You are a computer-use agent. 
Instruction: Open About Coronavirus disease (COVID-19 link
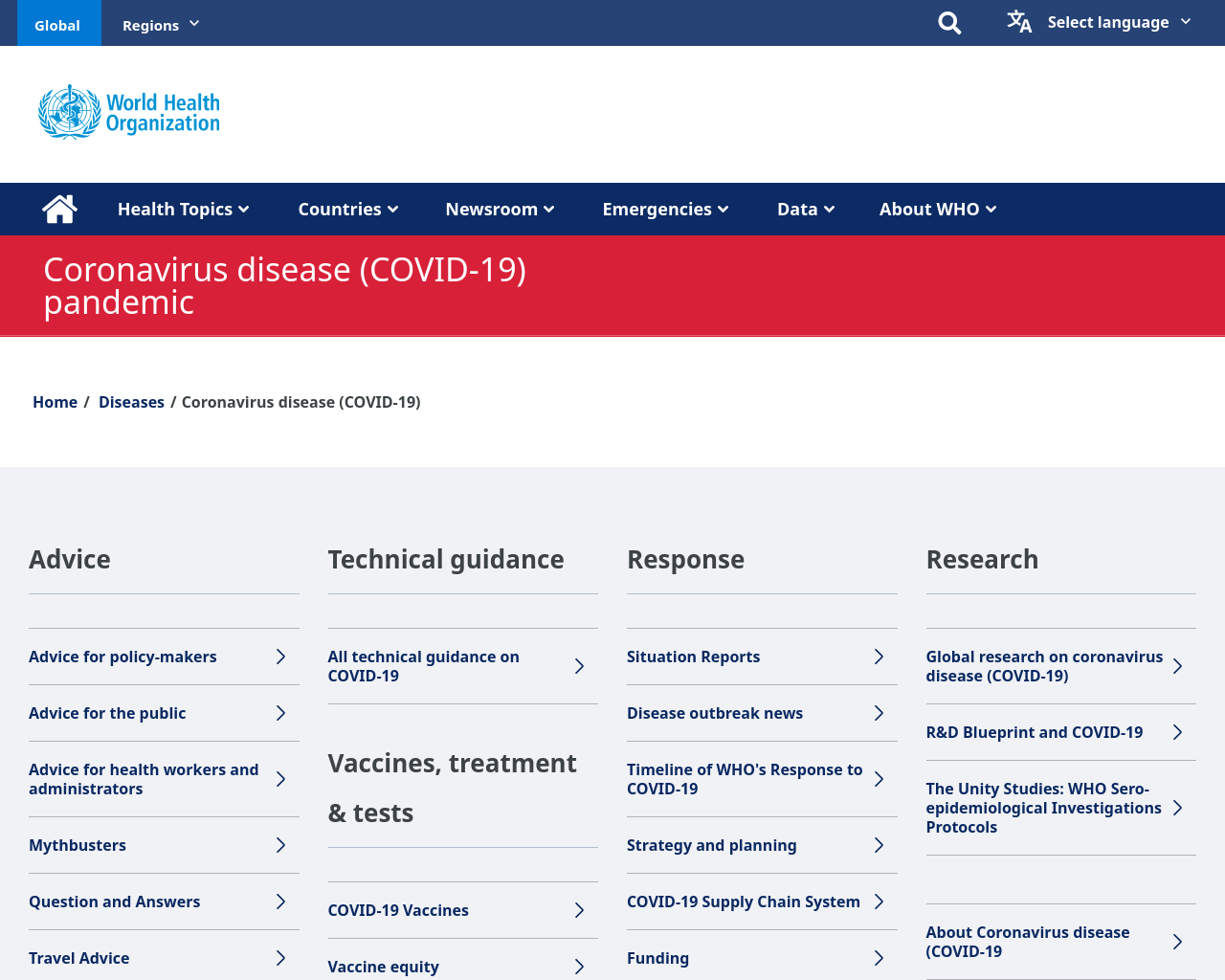click(1027, 942)
